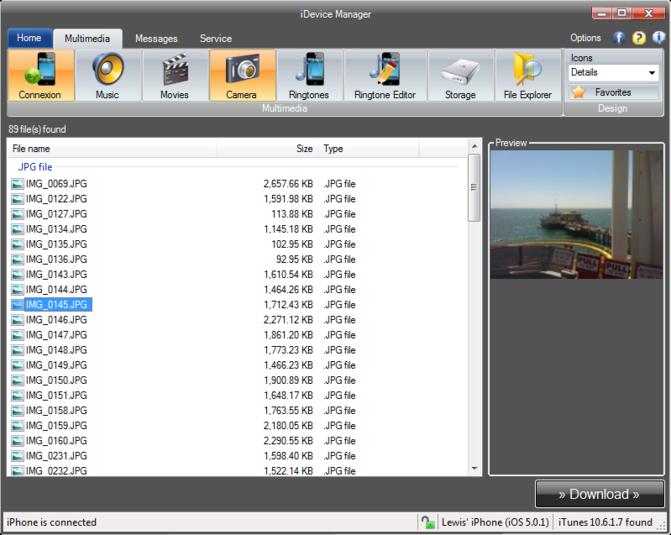
Task: Select file name IMG_0158.JPG
Action: (x=56, y=411)
